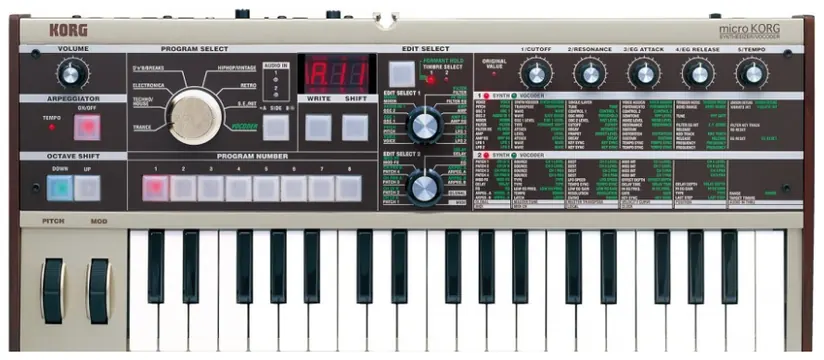Toggle the Arpeggiator ON/OFF button
The height and width of the screenshot is (360, 824).
click(87, 127)
